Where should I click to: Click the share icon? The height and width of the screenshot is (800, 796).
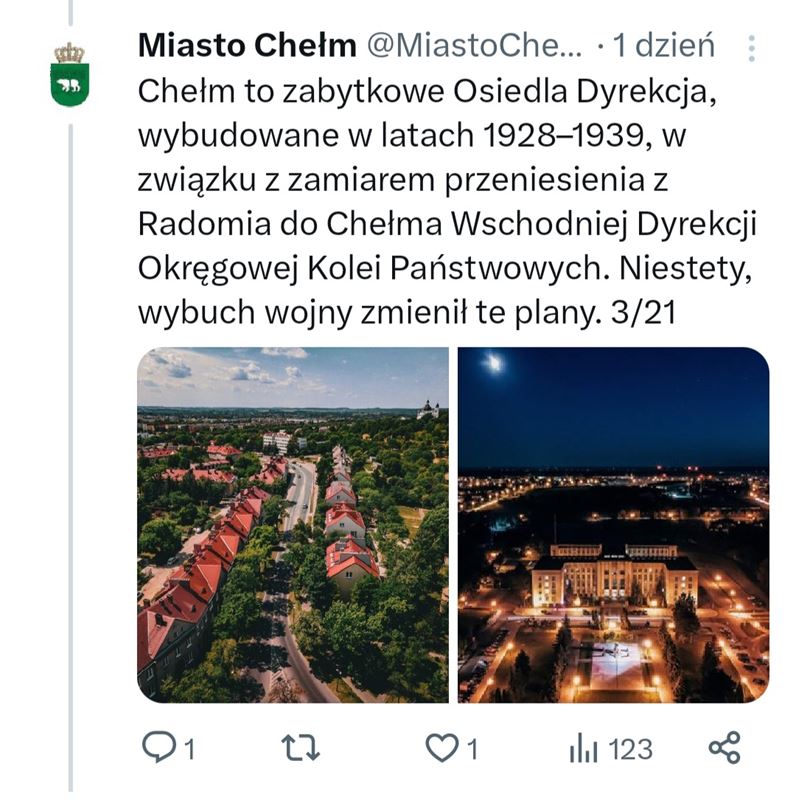tap(724, 748)
